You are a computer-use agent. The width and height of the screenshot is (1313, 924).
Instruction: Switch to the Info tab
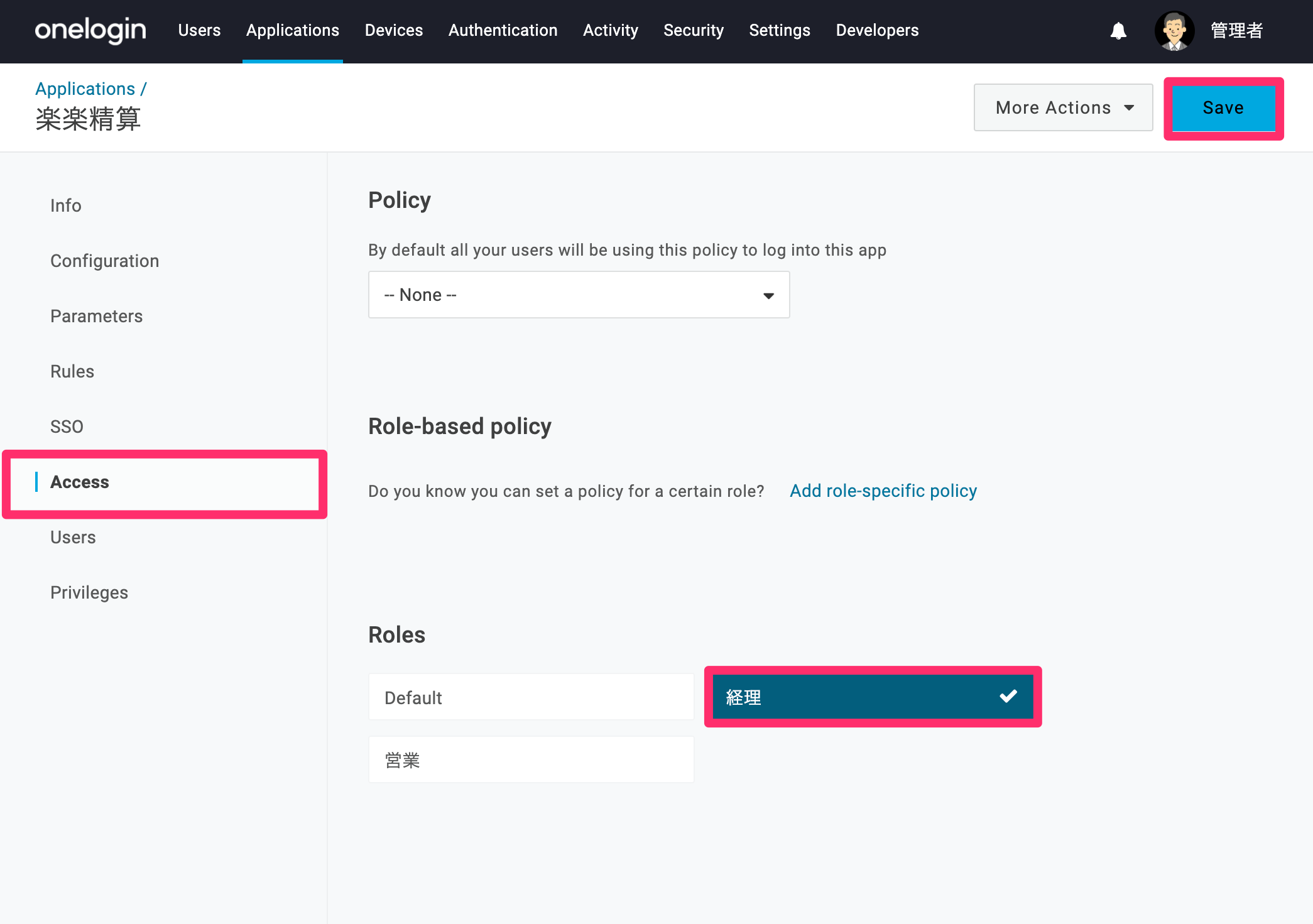click(66, 205)
